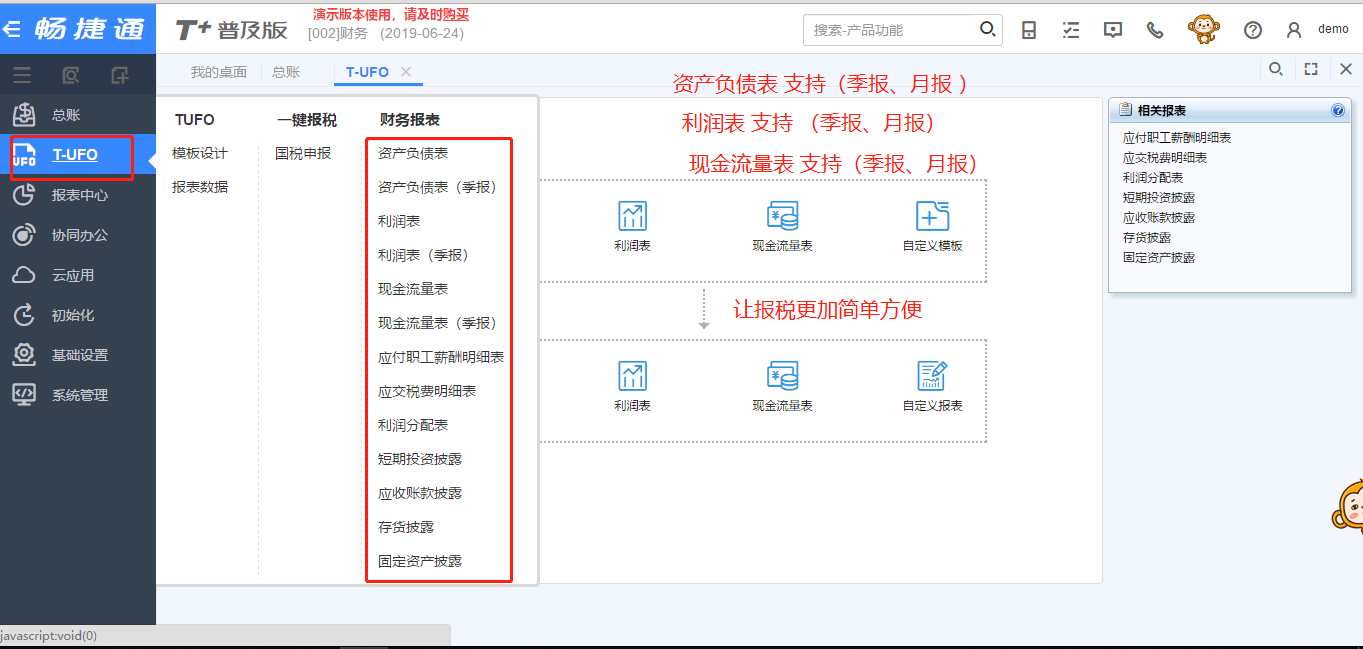Viewport: 1363px width, 649px height.
Task: Open 利润分配表 in 财务报表 menu
Action: click(413, 425)
